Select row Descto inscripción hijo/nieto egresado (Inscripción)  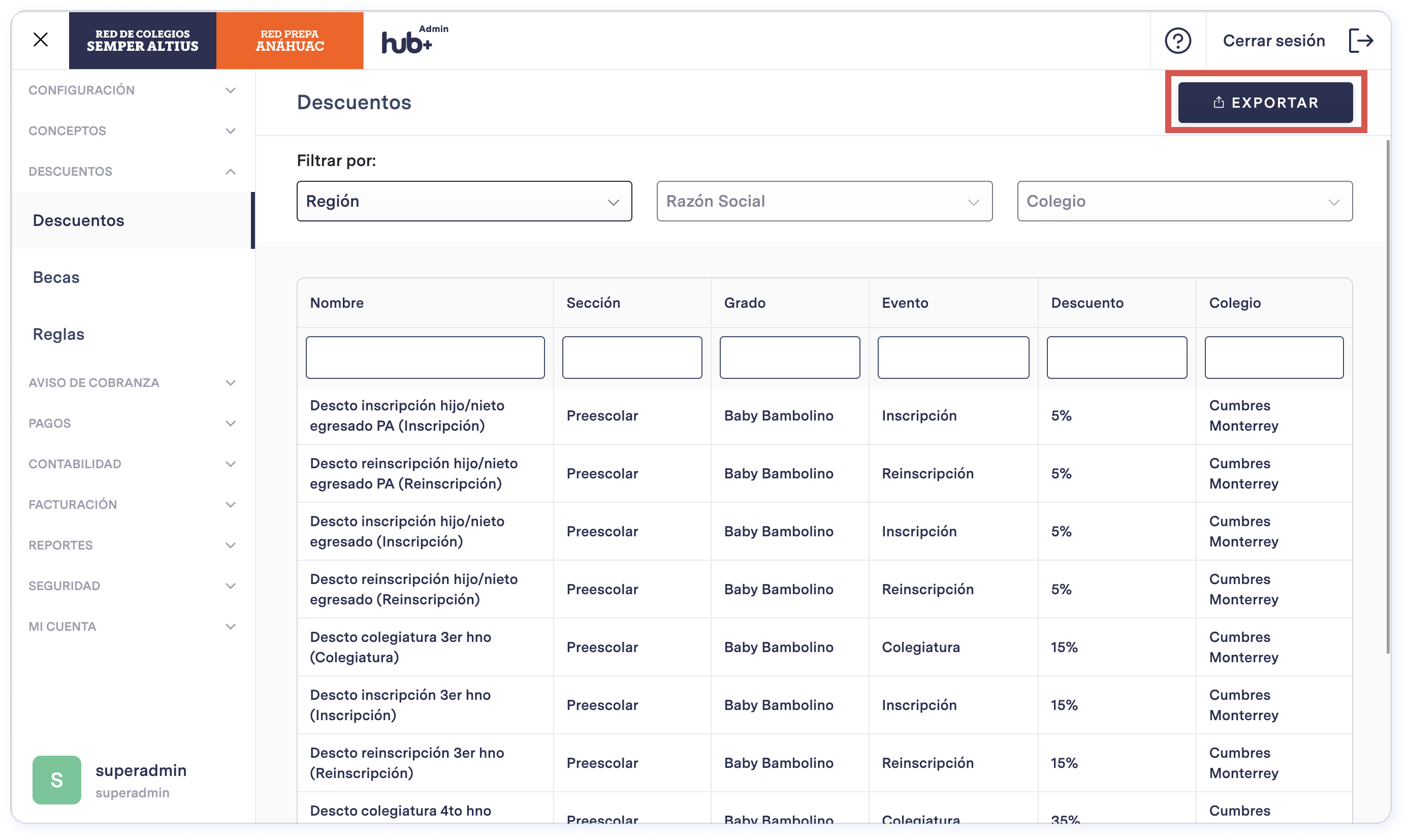(824, 532)
